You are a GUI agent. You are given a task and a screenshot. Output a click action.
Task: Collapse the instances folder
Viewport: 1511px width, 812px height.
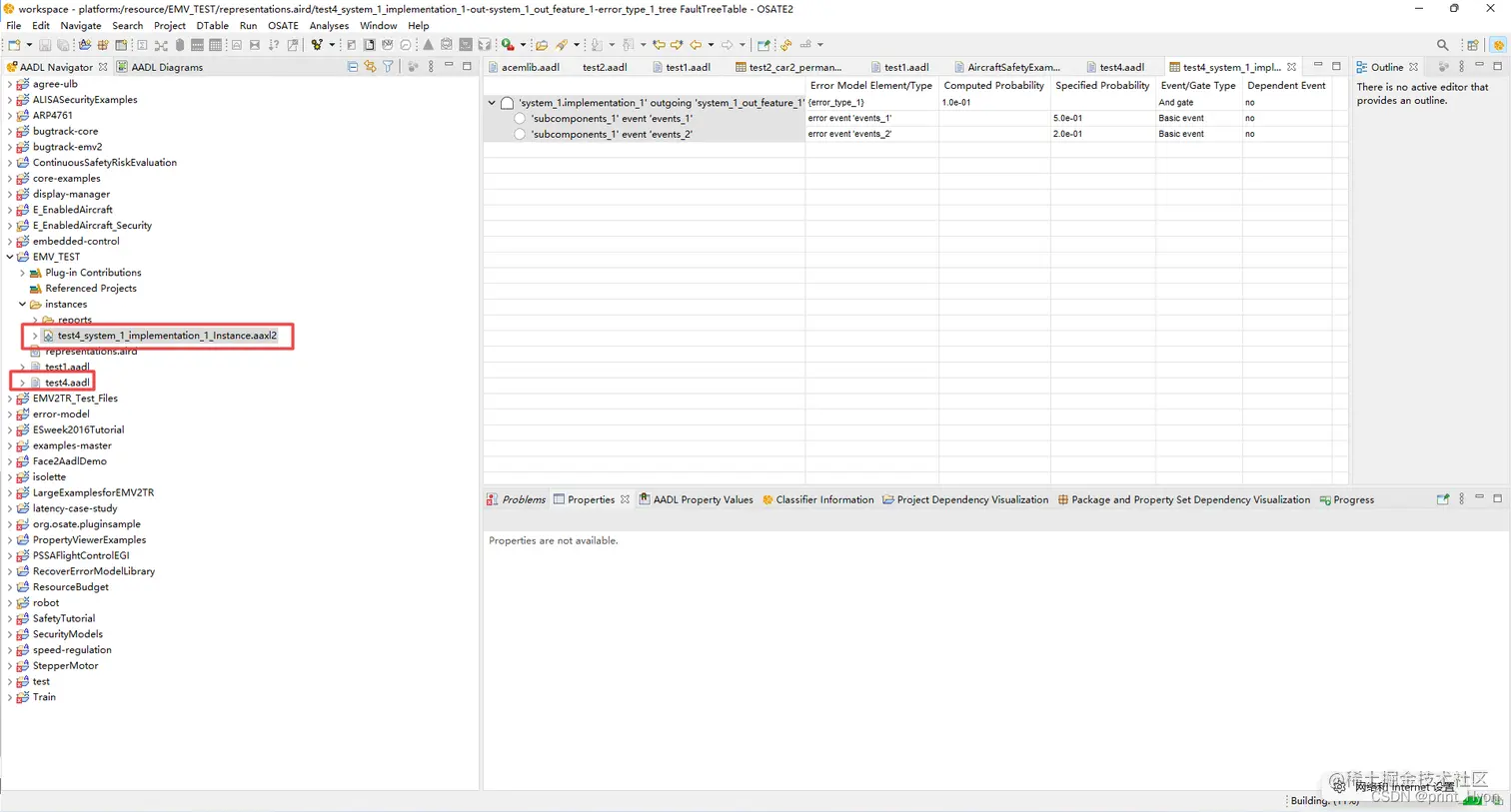click(22, 304)
